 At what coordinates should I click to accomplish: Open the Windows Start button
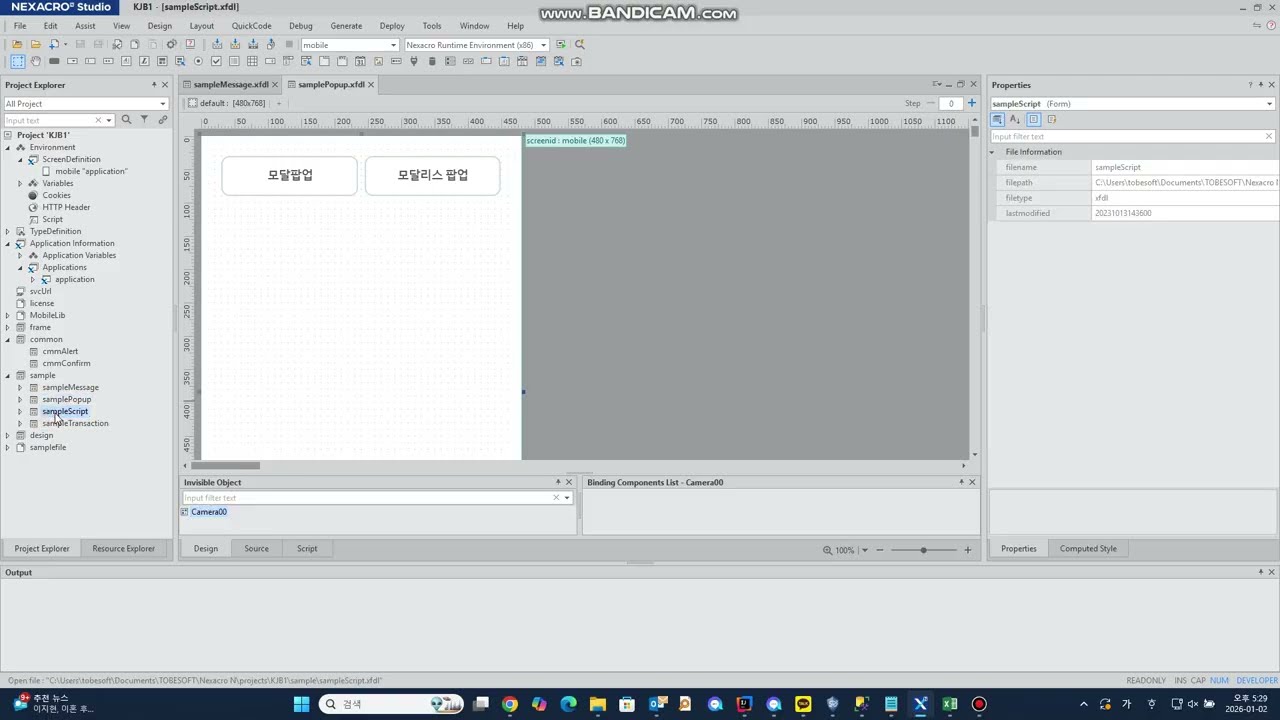click(x=301, y=704)
